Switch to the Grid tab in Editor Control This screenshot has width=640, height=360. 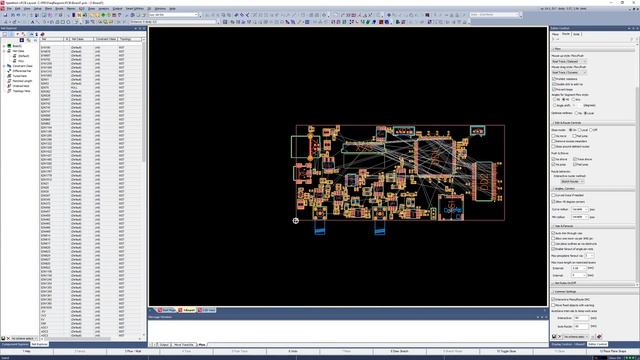tap(576, 34)
